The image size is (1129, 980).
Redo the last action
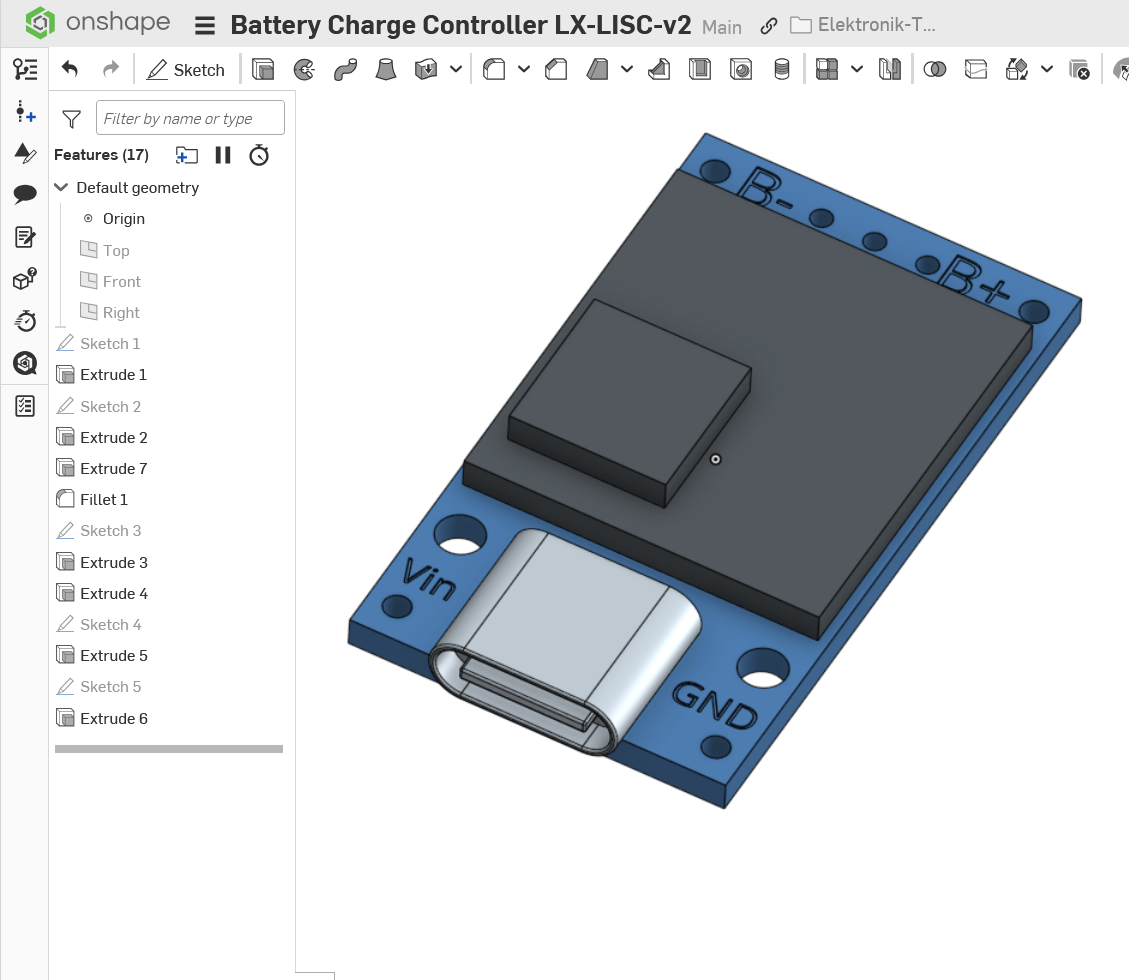(x=111, y=69)
